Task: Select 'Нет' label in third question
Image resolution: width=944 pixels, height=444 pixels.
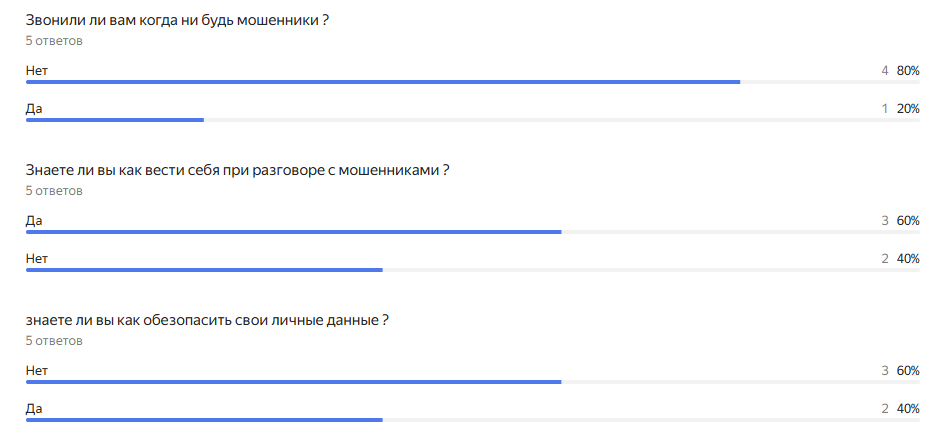Action: pyautogui.click(x=37, y=370)
